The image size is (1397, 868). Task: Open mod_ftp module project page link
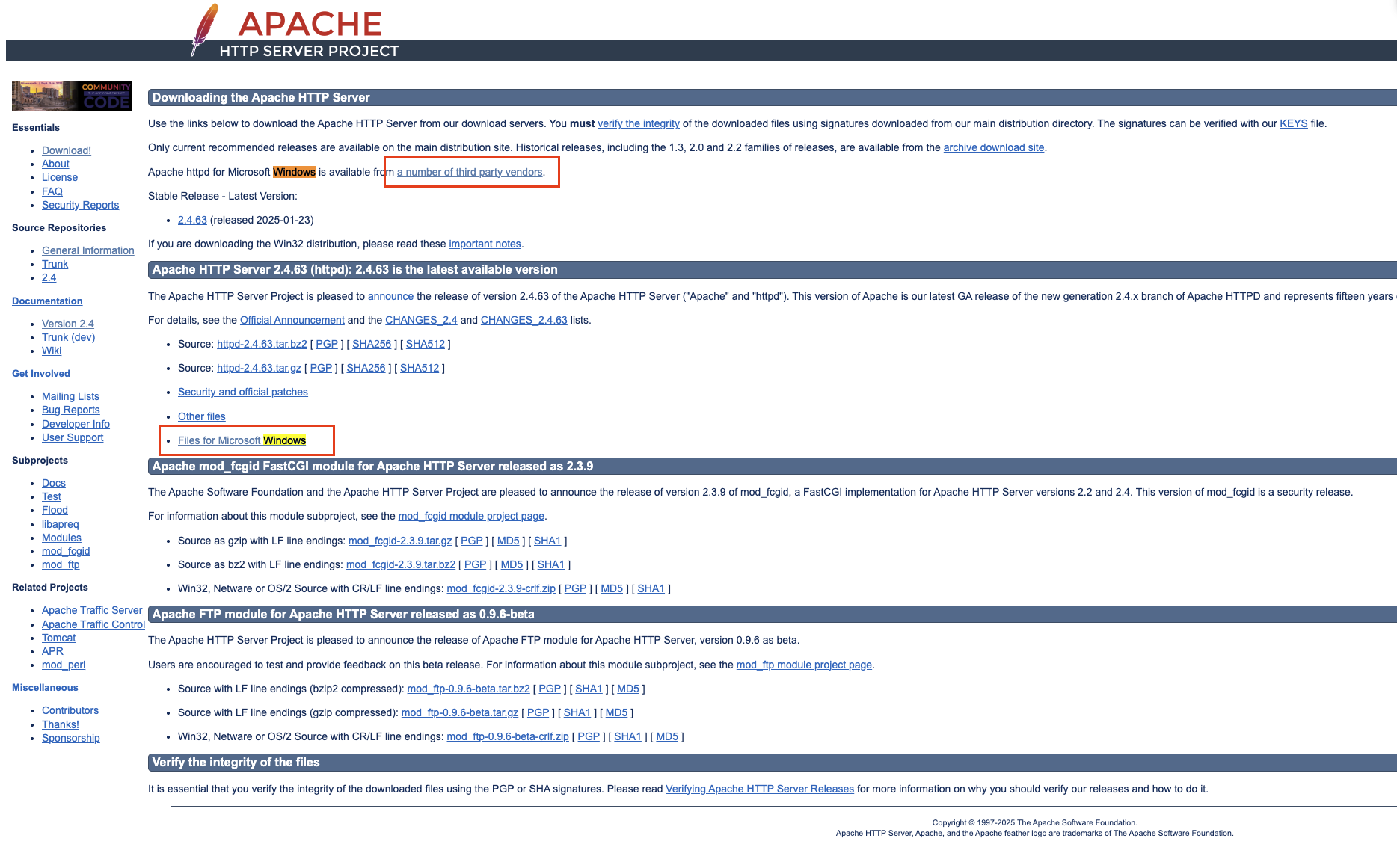coord(804,665)
